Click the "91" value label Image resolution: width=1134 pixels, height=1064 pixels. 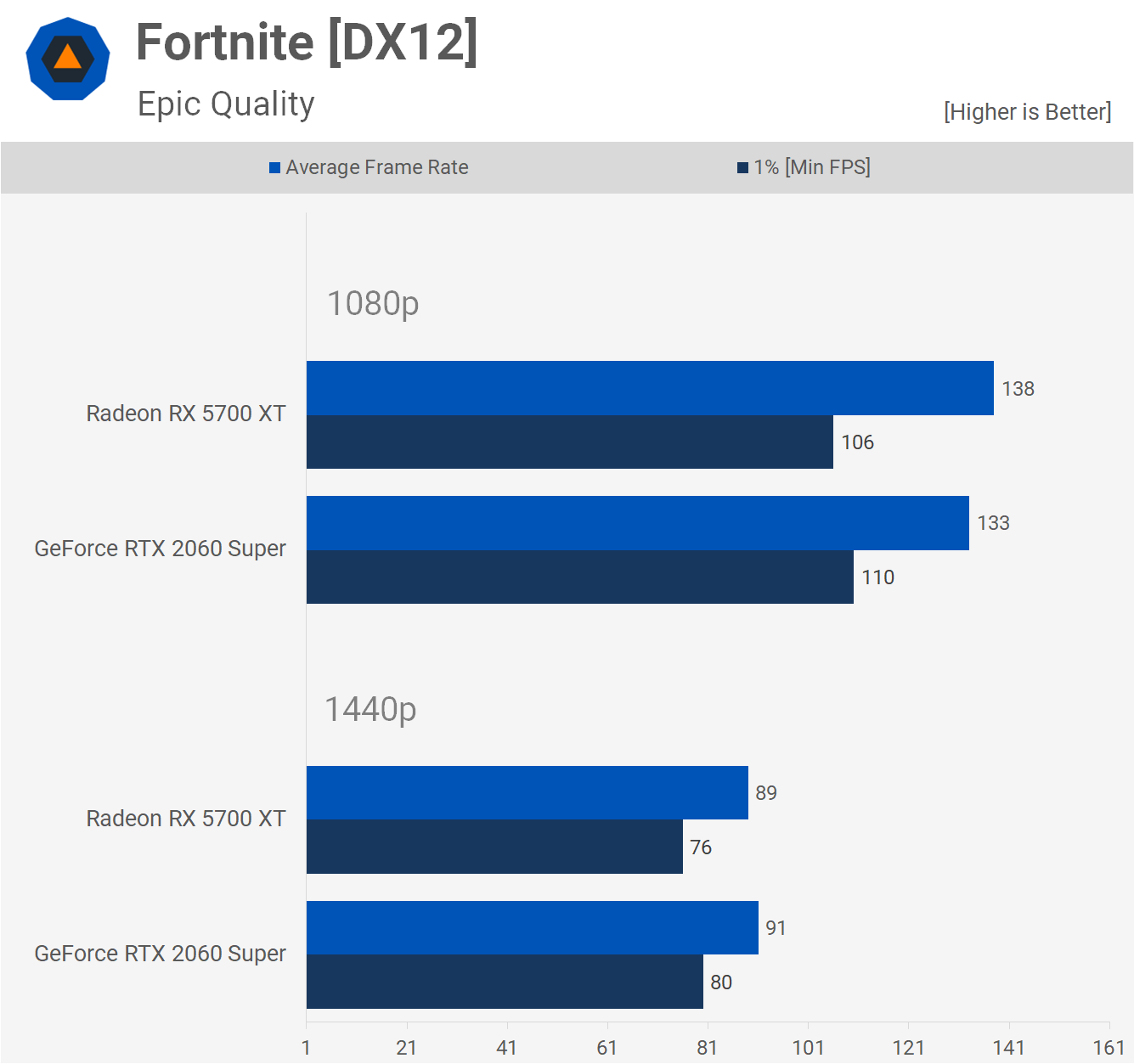(776, 928)
